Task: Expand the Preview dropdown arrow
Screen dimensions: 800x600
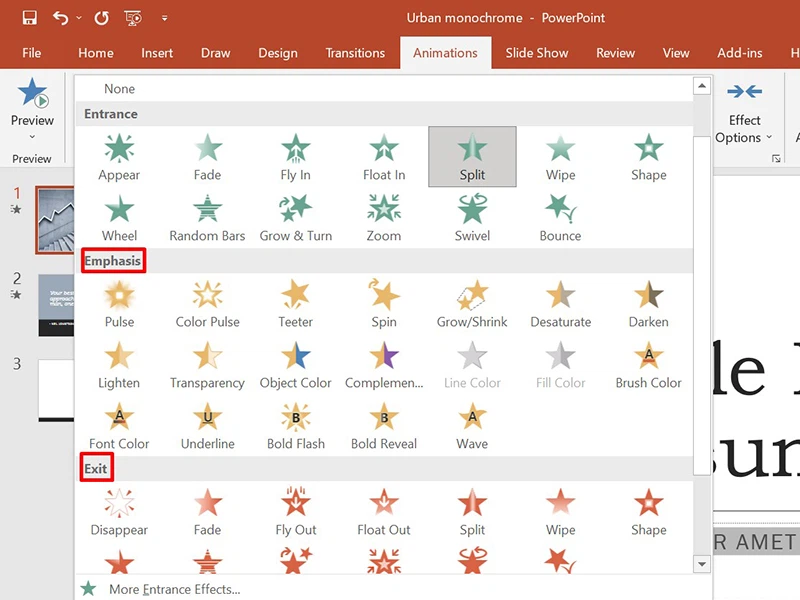Action: (32, 135)
